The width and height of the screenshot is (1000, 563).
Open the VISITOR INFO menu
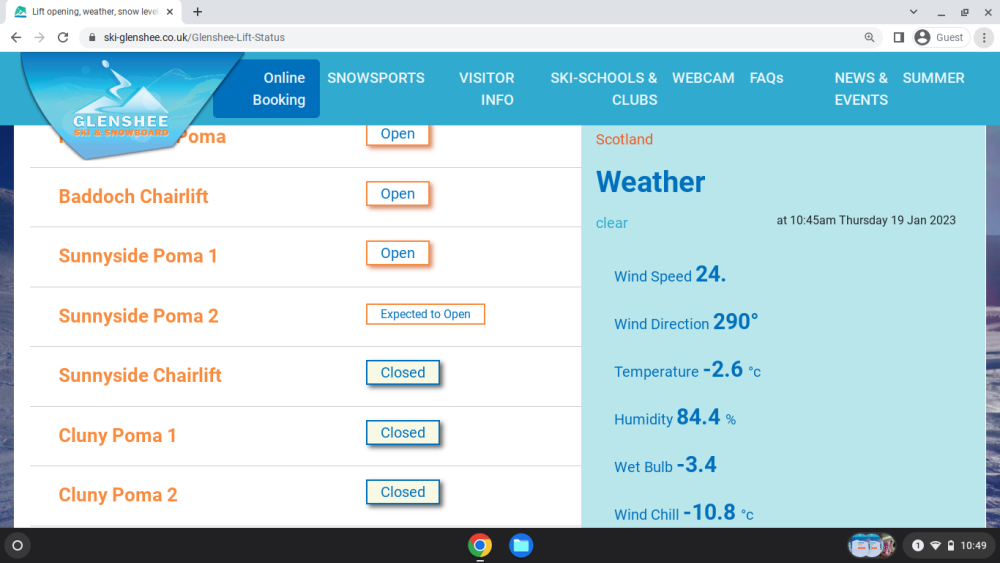(487, 89)
